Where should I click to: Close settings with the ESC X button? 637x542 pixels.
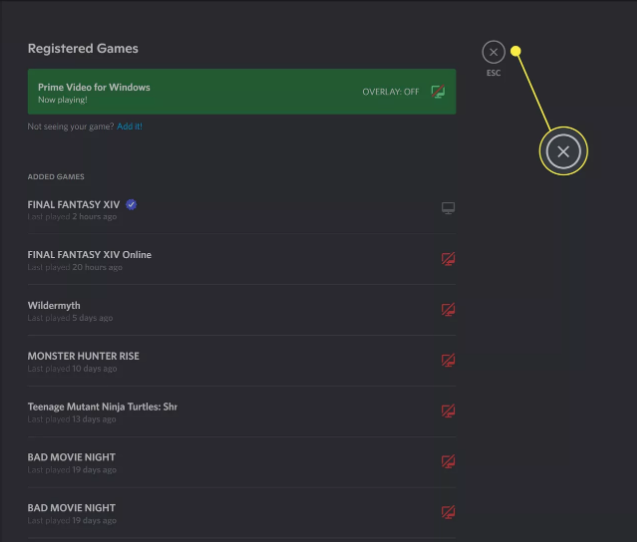(x=494, y=52)
